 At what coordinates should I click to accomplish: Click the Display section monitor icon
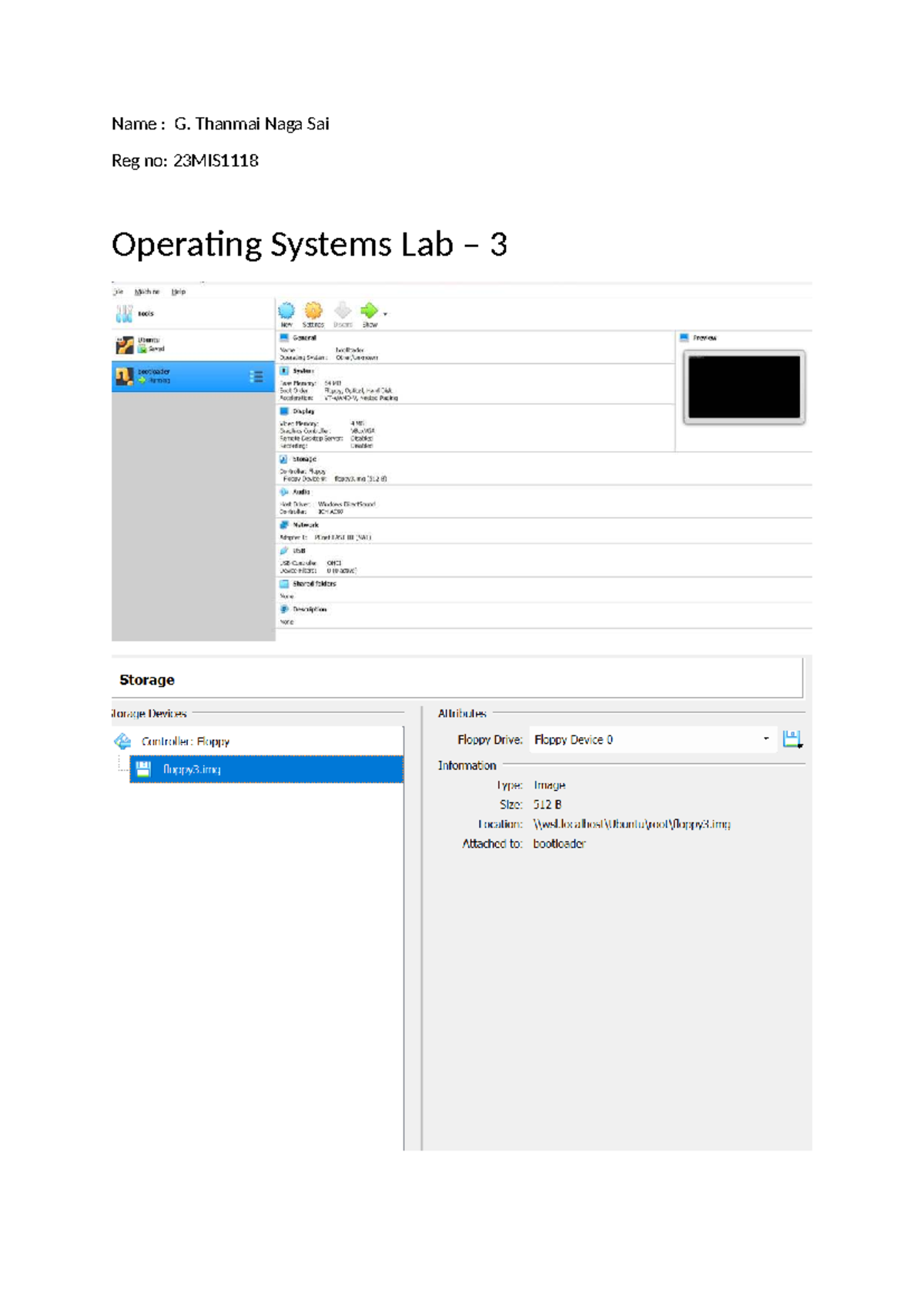[x=284, y=411]
